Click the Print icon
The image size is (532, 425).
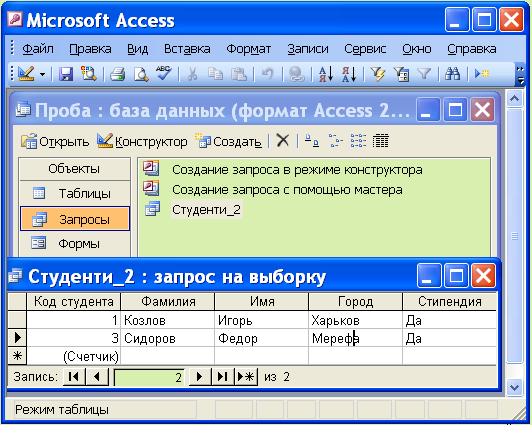pyautogui.click(x=117, y=74)
